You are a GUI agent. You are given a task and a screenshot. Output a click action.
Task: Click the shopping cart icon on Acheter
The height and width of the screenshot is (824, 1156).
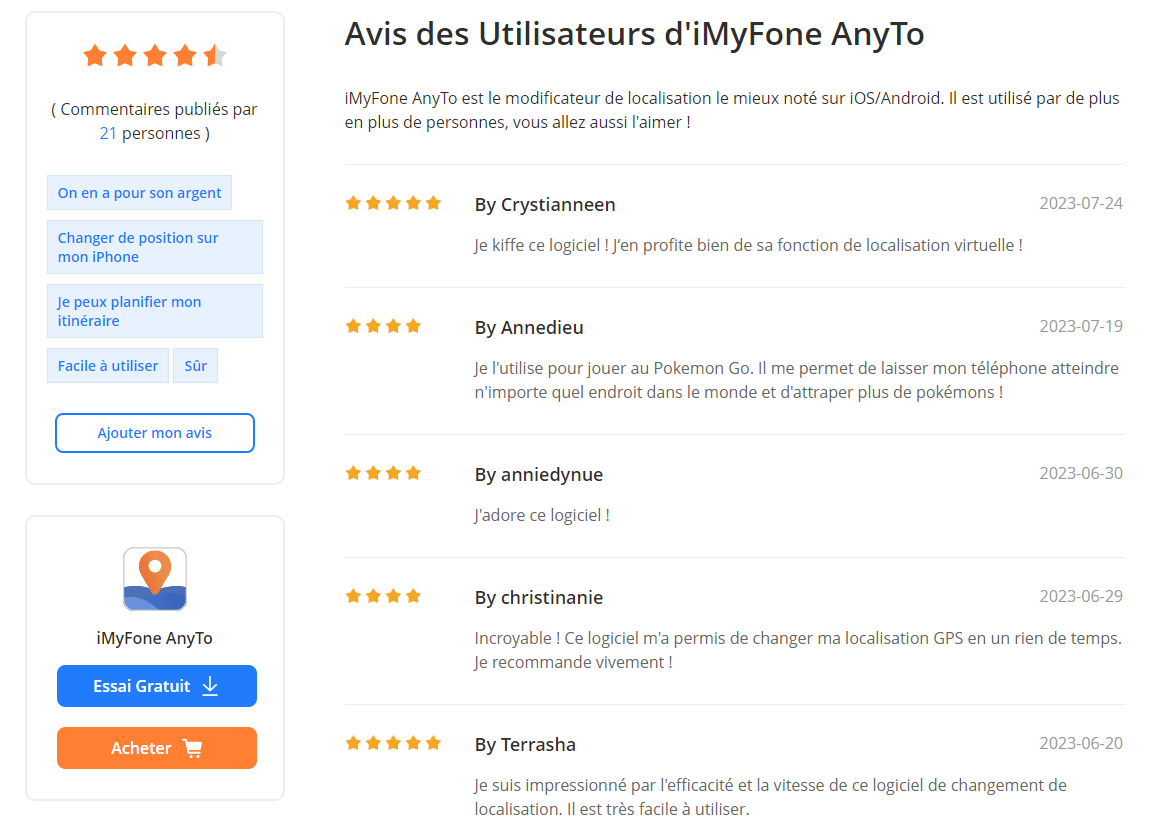point(192,747)
